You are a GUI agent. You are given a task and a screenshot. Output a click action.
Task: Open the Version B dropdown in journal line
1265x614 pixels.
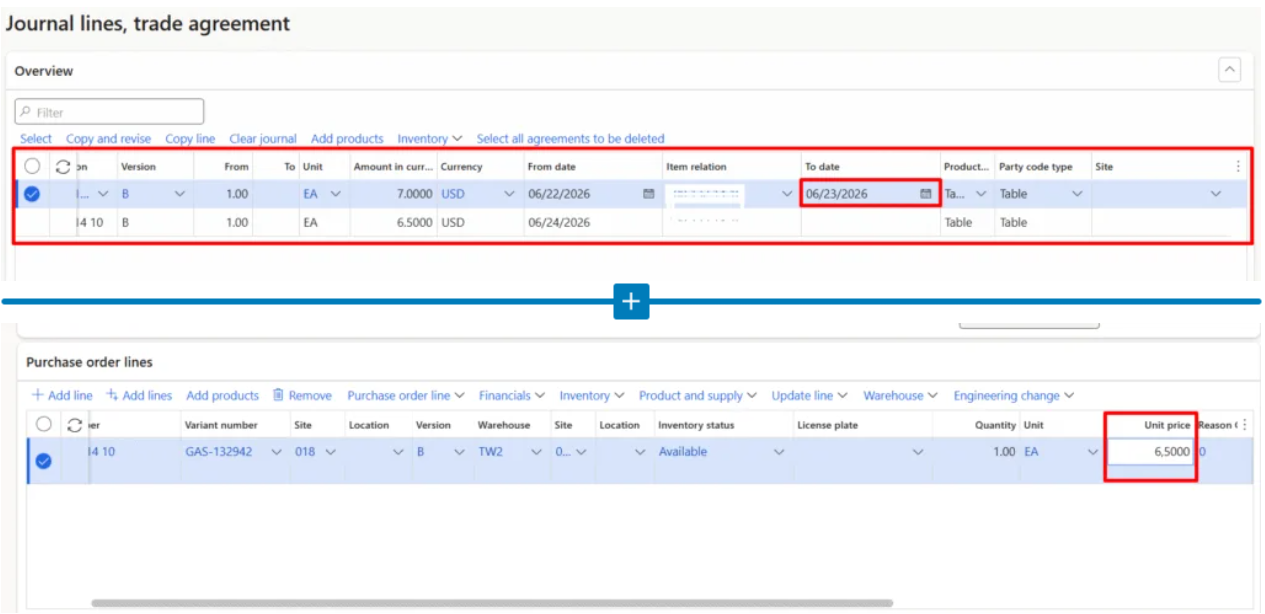[x=180, y=194]
